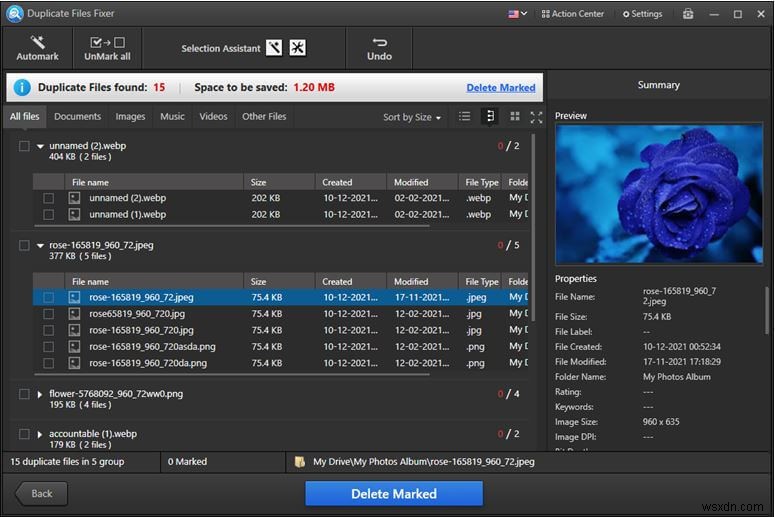Screen dimensions: 775x517
Task: Open Selection Assistant wand icon
Action: point(275,48)
